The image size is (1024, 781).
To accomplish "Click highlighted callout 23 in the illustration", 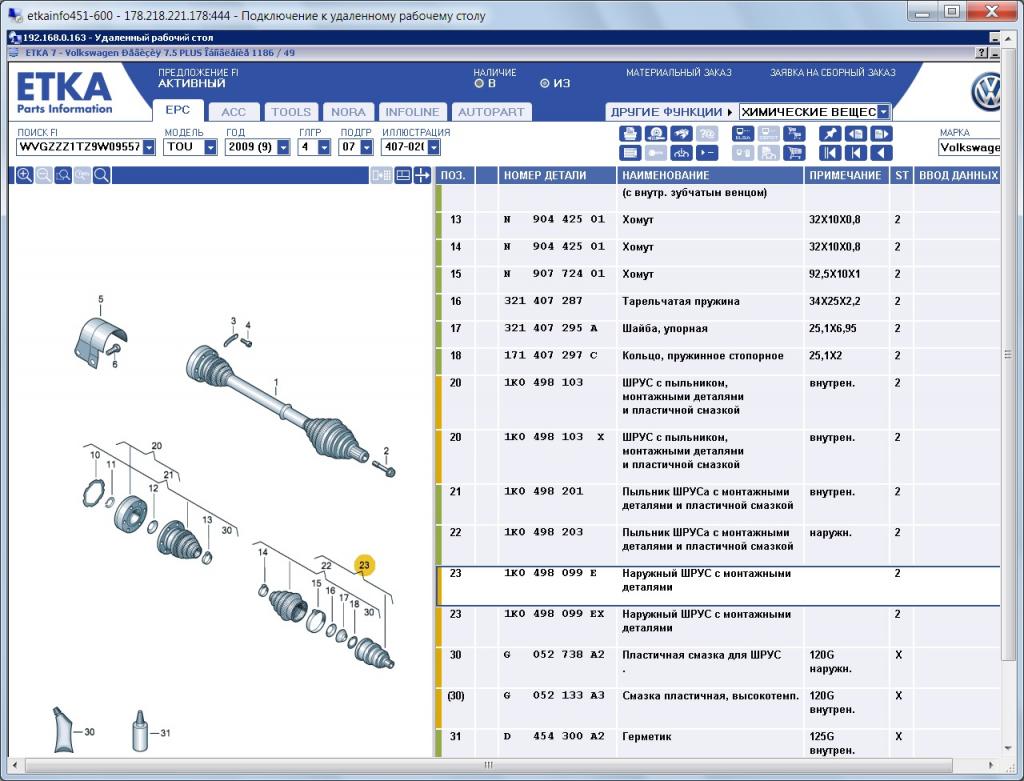I will 364,565.
